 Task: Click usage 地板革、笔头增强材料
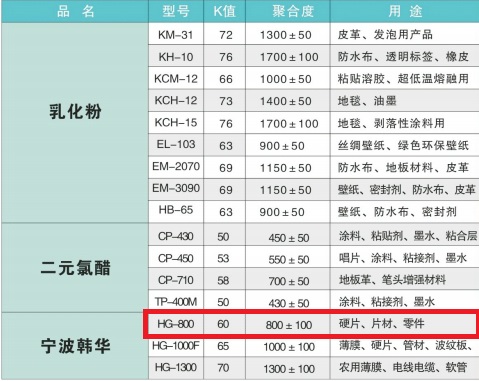click(x=392, y=280)
